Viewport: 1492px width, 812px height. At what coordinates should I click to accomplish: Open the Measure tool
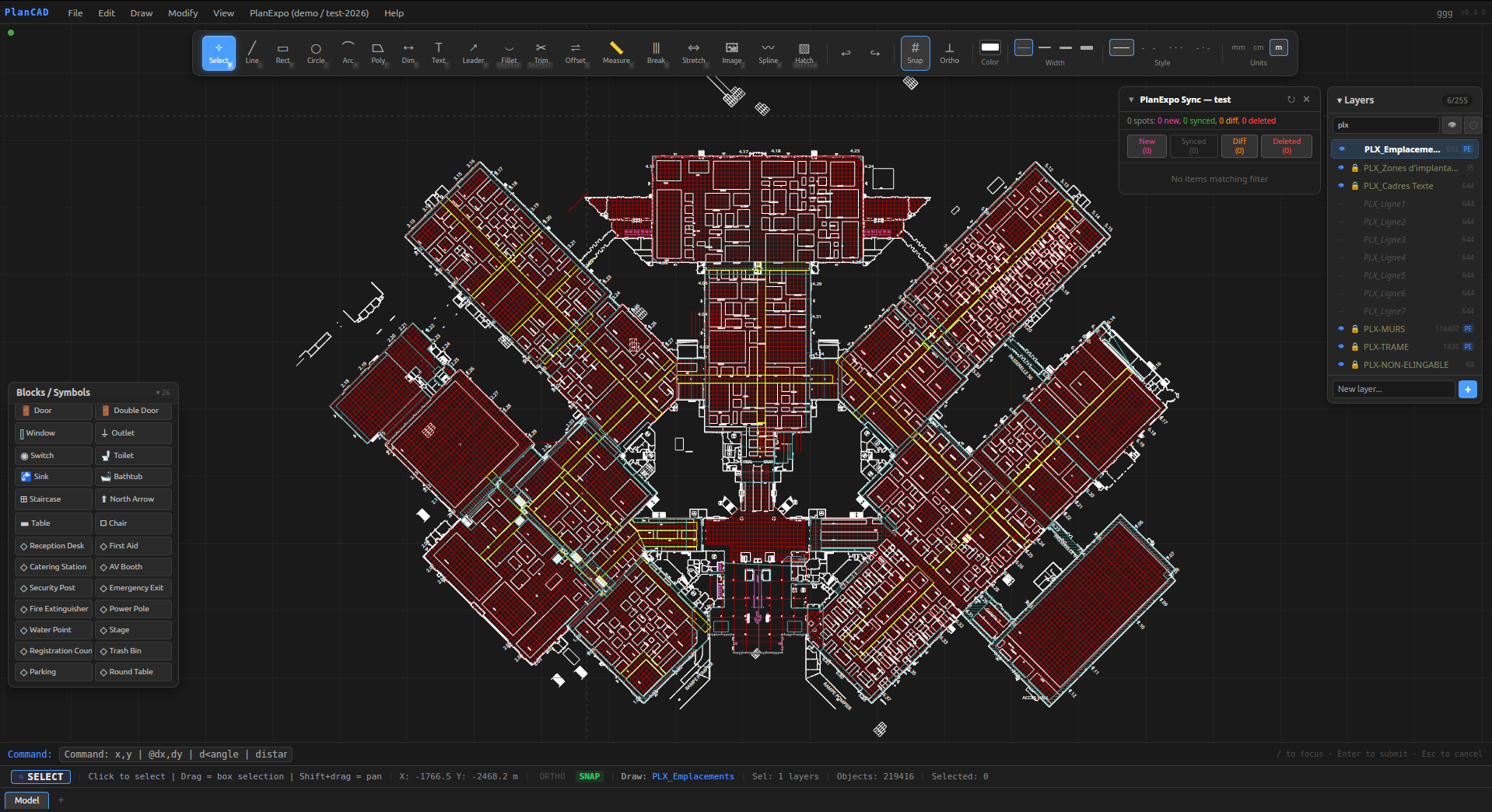(x=615, y=52)
